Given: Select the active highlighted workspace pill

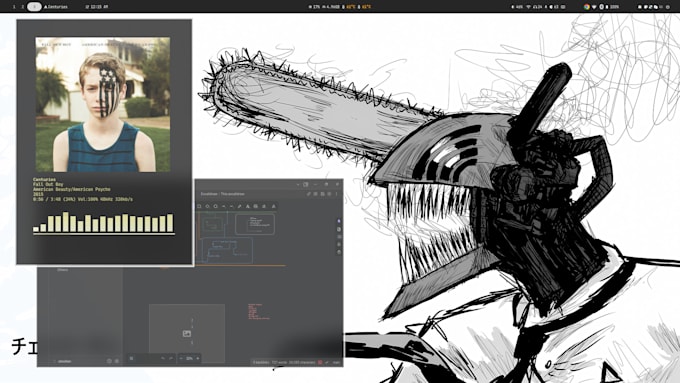Looking at the screenshot, I should click(x=34, y=7).
